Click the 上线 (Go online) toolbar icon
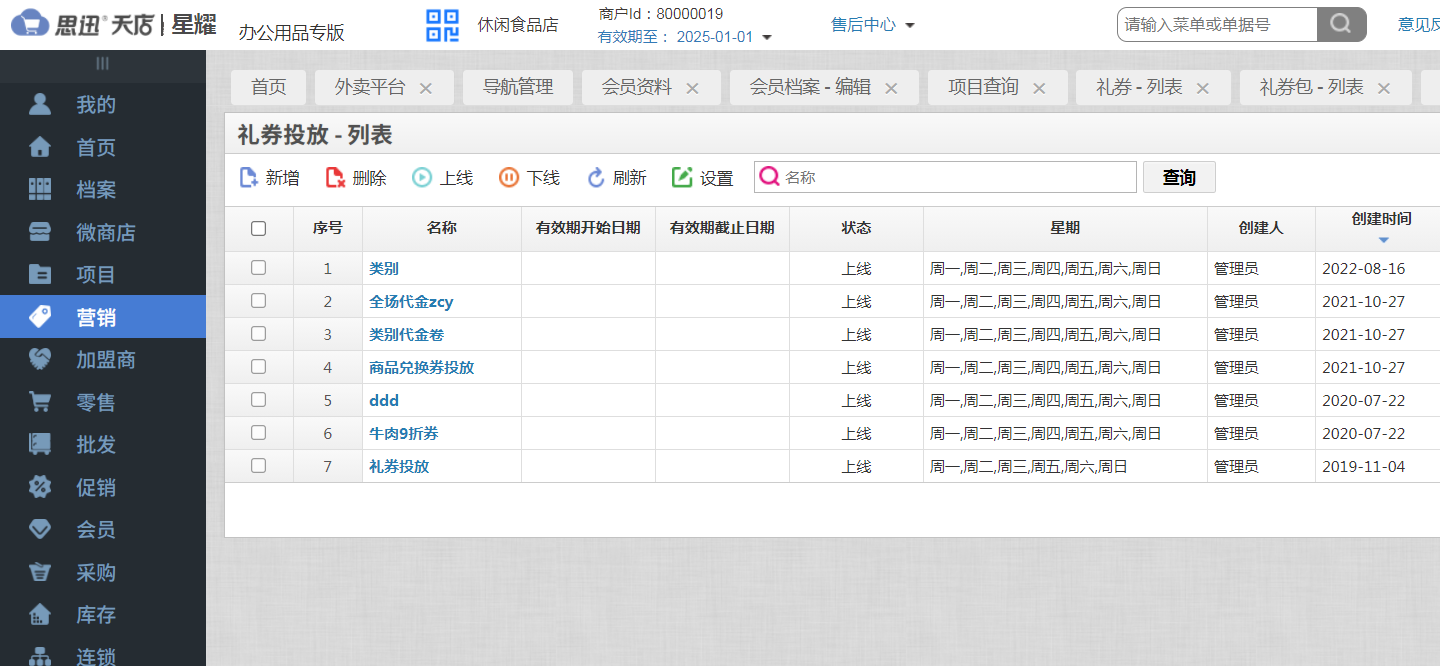The image size is (1440, 666). (x=421, y=177)
